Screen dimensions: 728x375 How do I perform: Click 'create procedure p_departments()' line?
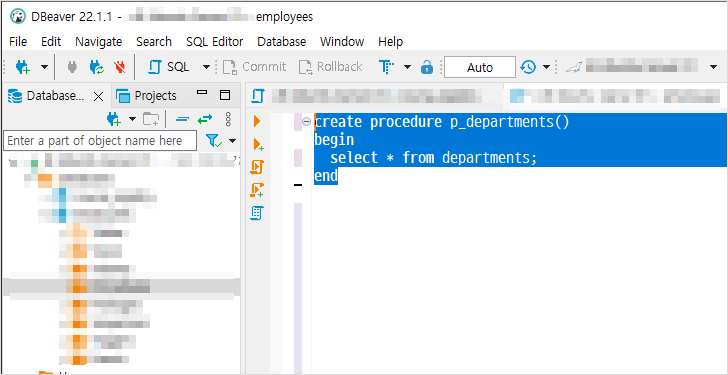click(442, 122)
